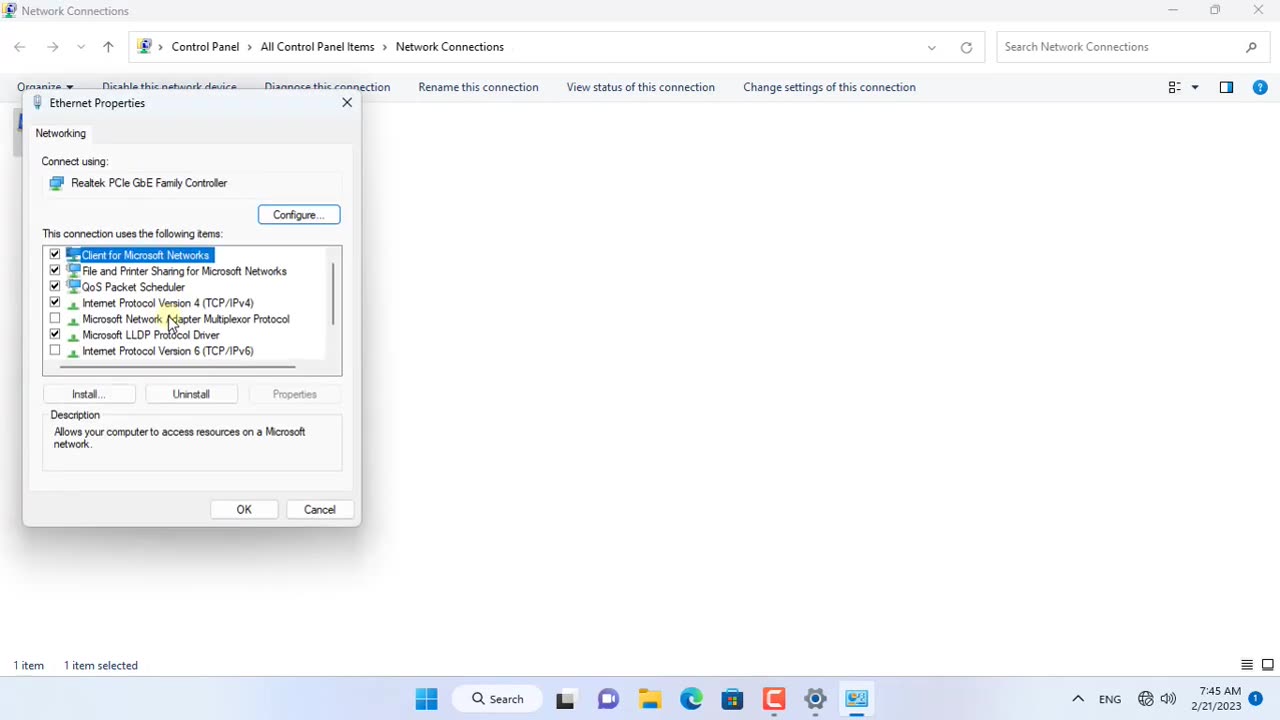Image resolution: width=1280 pixels, height=720 pixels.
Task: Select Control Panel in breadcrumb
Action: (205, 47)
